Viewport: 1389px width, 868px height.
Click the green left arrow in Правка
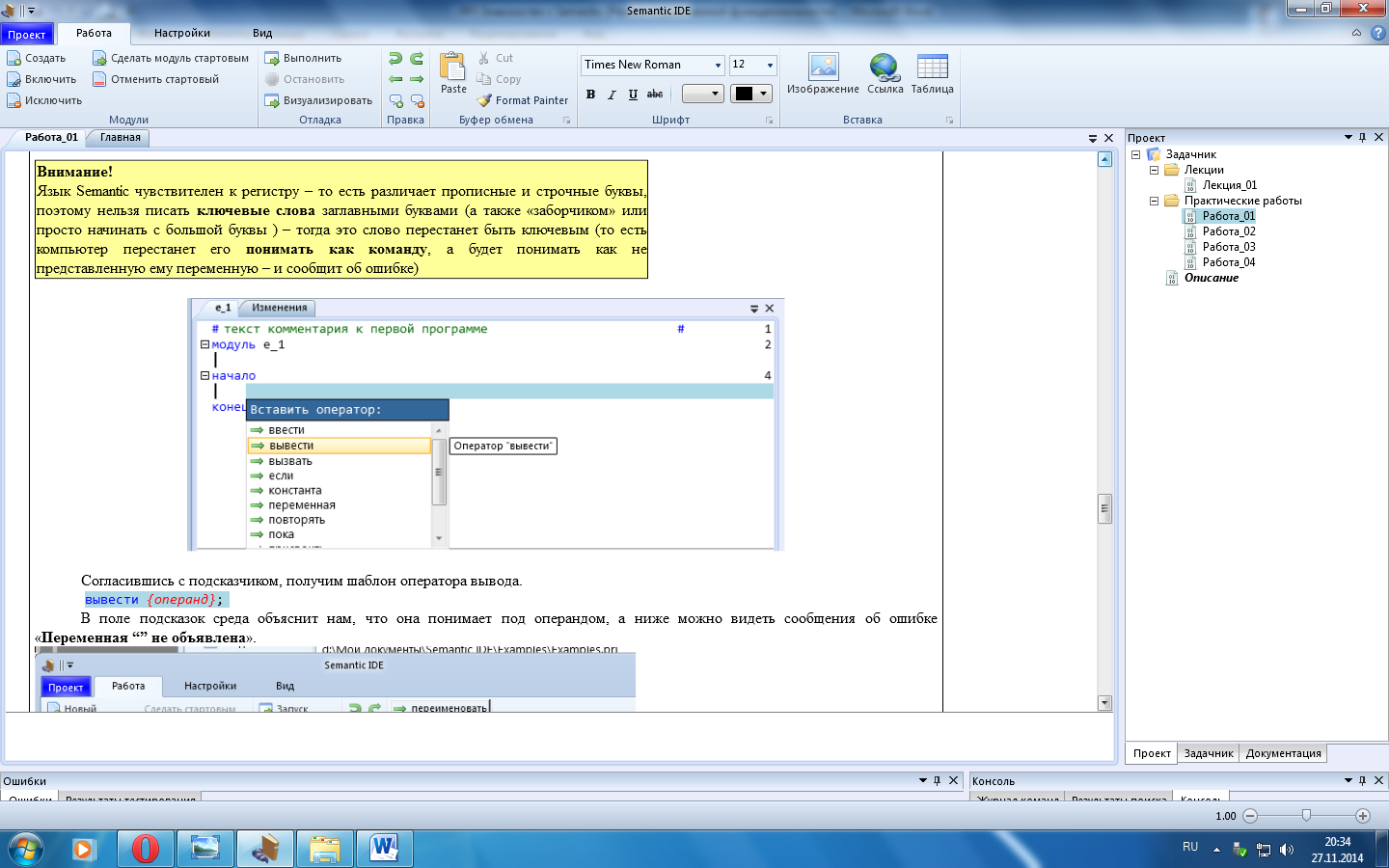click(x=395, y=79)
